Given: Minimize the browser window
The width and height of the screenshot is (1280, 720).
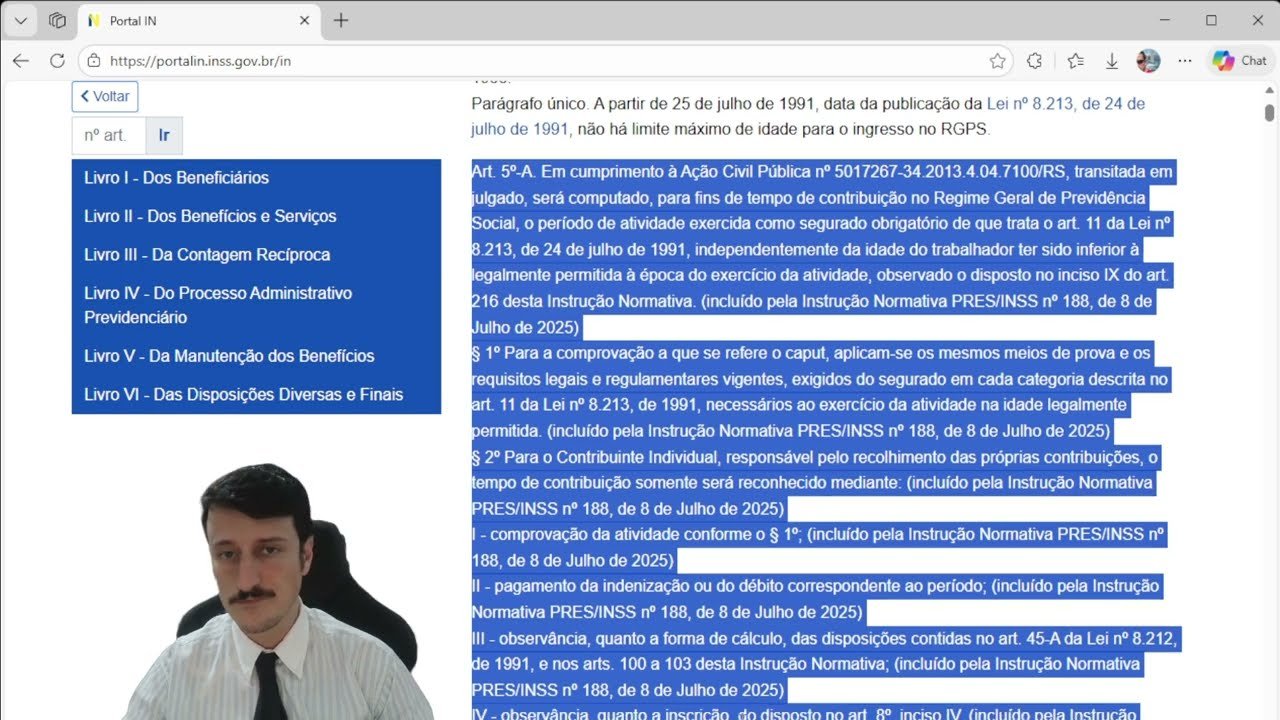Looking at the screenshot, I should coord(1166,20).
